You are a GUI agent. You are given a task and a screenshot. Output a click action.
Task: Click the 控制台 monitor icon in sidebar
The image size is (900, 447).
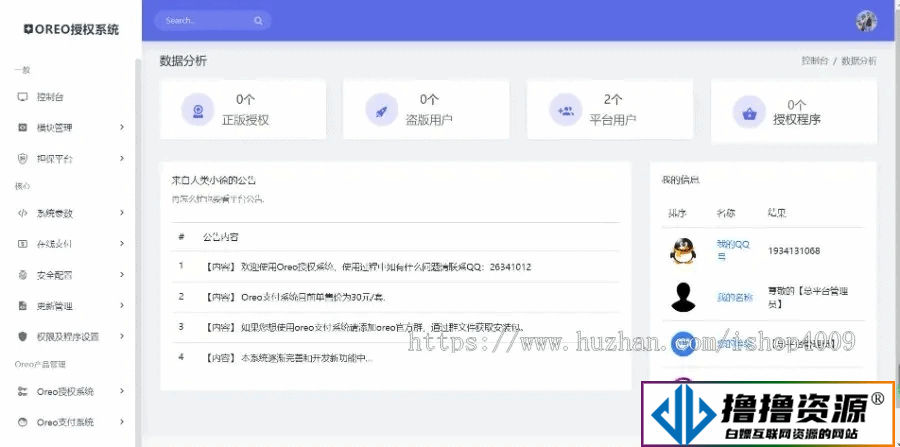coord(22,97)
